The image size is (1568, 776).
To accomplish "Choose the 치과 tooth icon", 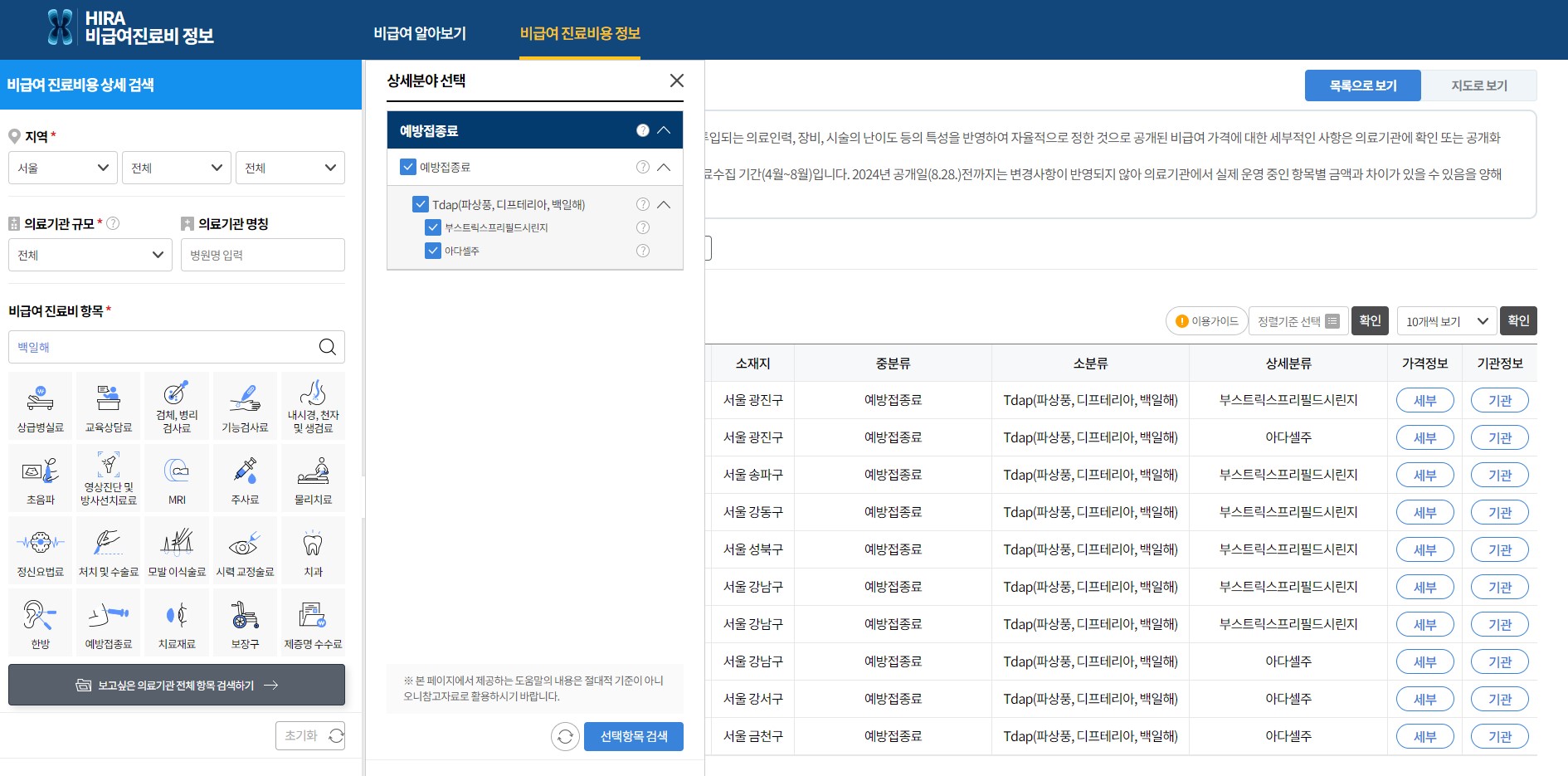I will coord(313,550).
